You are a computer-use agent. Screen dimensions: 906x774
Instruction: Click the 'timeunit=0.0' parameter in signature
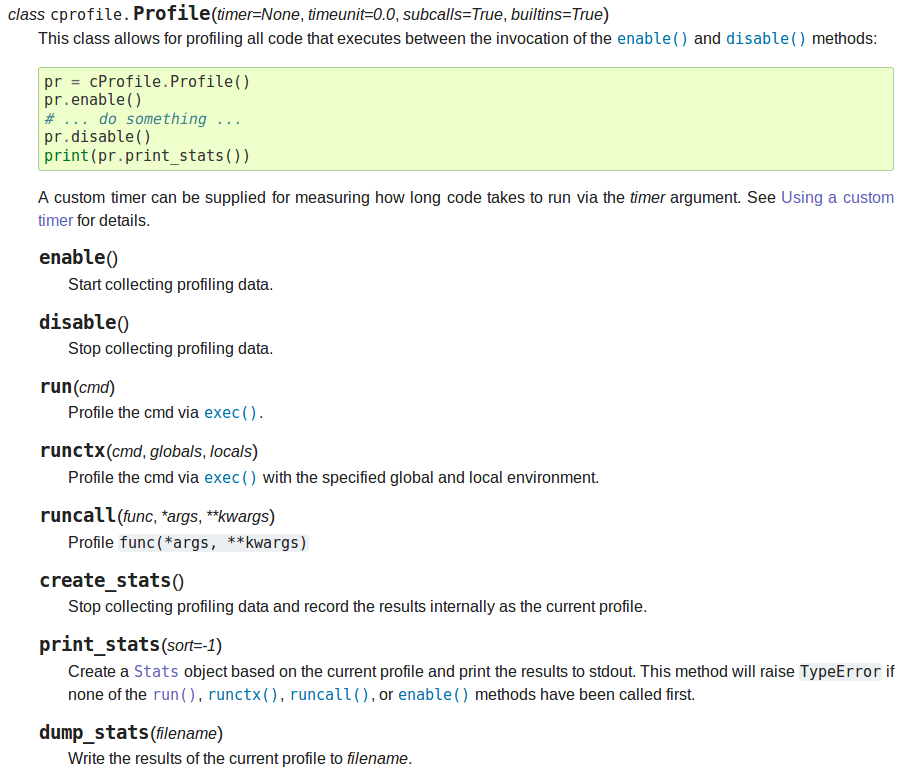(x=351, y=14)
